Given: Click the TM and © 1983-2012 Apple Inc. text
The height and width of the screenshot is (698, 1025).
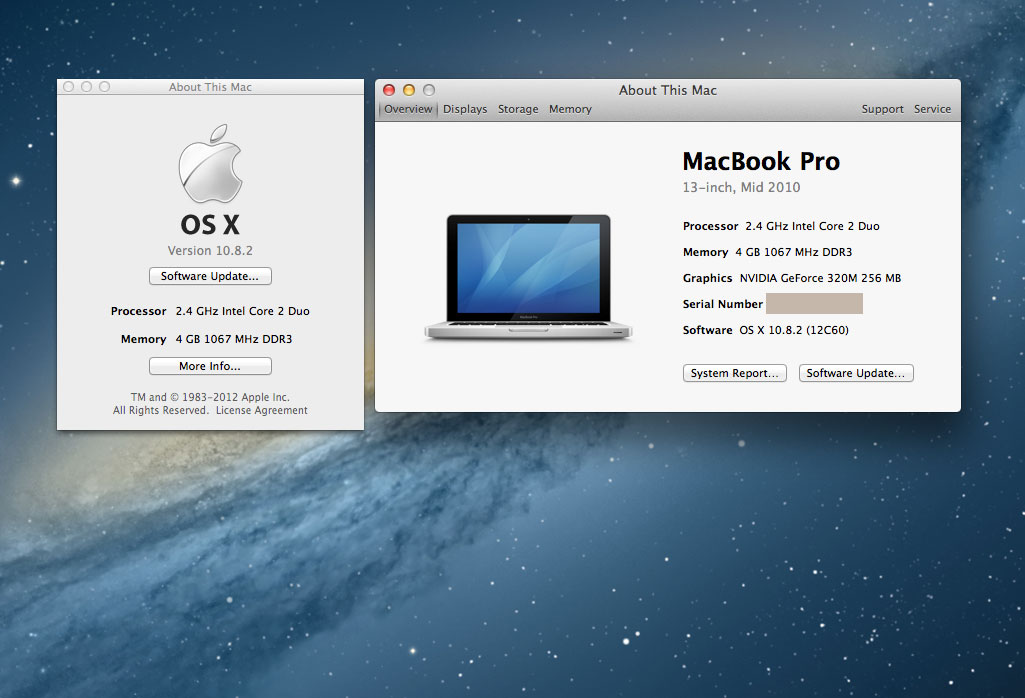Looking at the screenshot, I should [210, 397].
